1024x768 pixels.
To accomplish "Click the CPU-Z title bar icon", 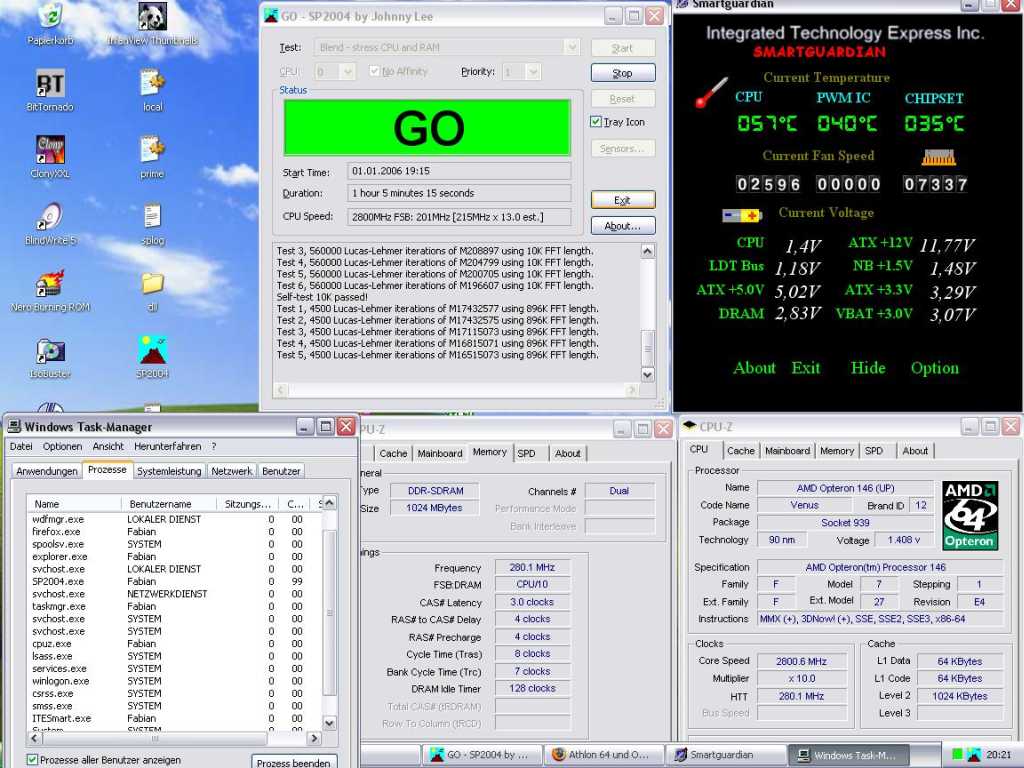I will (x=689, y=426).
